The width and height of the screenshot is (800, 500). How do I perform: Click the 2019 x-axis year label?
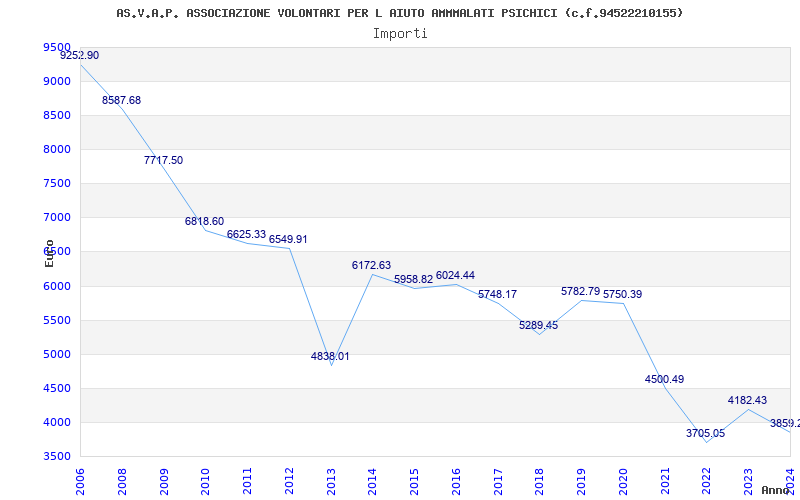(x=581, y=482)
